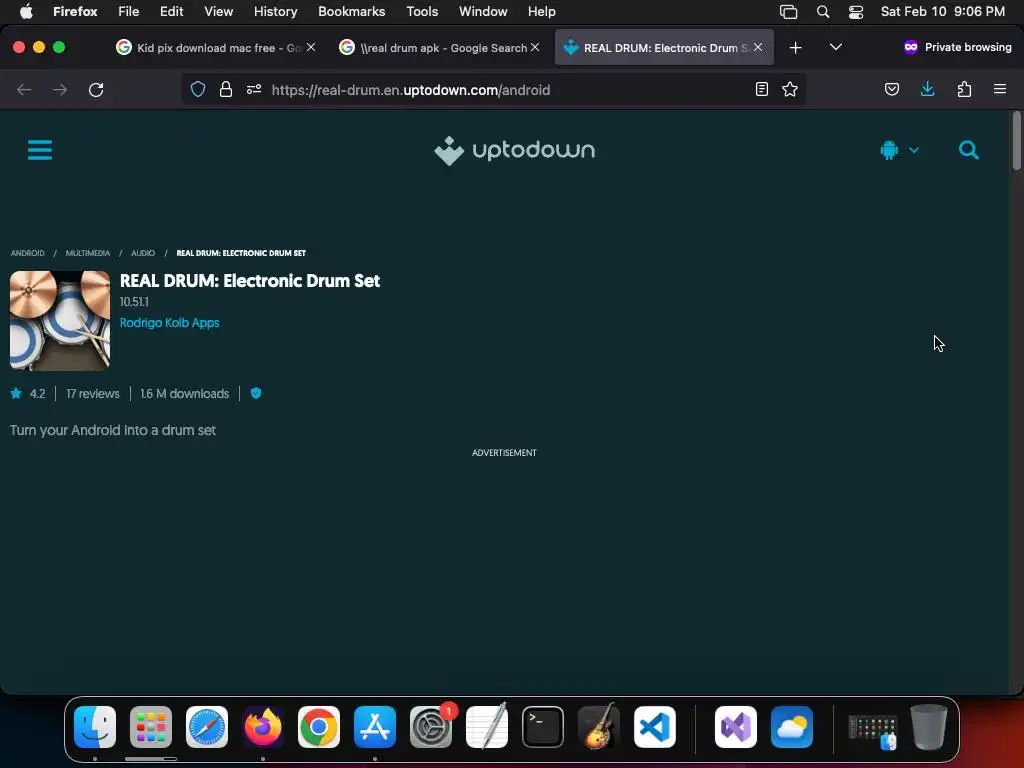
Task: Click the 4.2 star rating
Action: coord(28,394)
